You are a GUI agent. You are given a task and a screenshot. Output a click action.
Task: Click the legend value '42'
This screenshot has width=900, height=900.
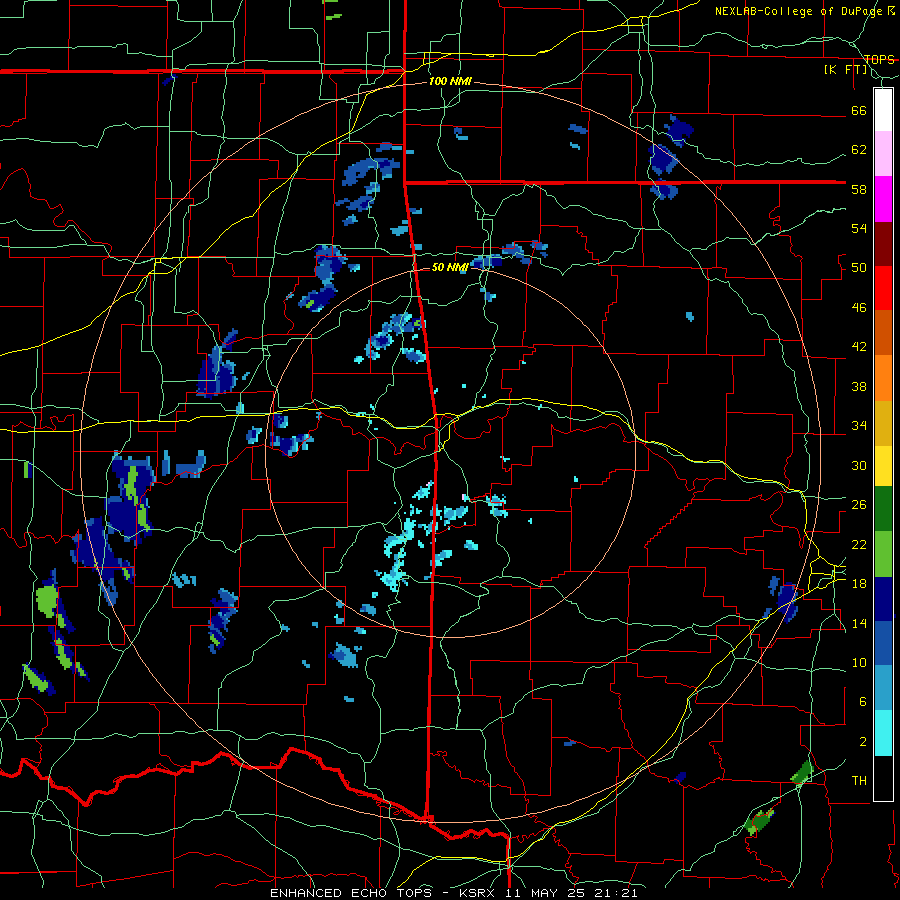(x=859, y=347)
